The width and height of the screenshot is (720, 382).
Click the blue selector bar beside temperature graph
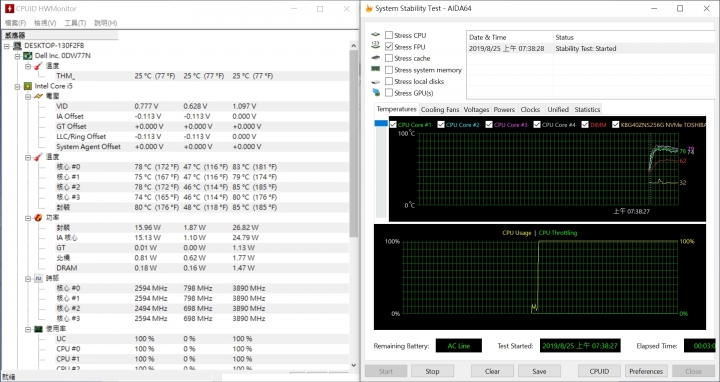pos(381,123)
